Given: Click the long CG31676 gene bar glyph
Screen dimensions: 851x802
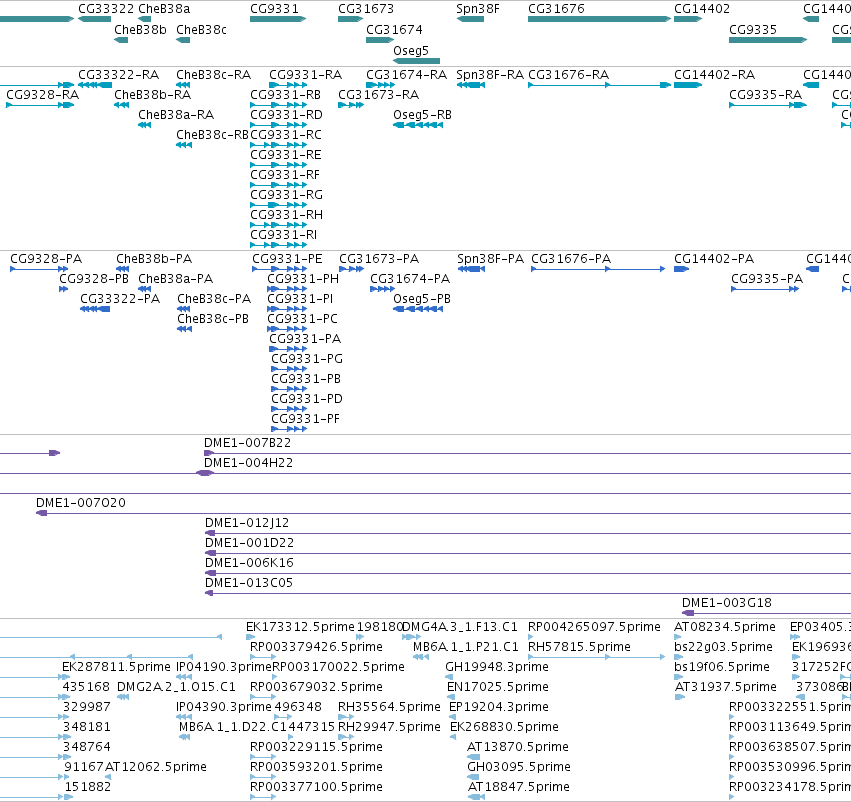Looking at the screenshot, I should coord(600,19).
